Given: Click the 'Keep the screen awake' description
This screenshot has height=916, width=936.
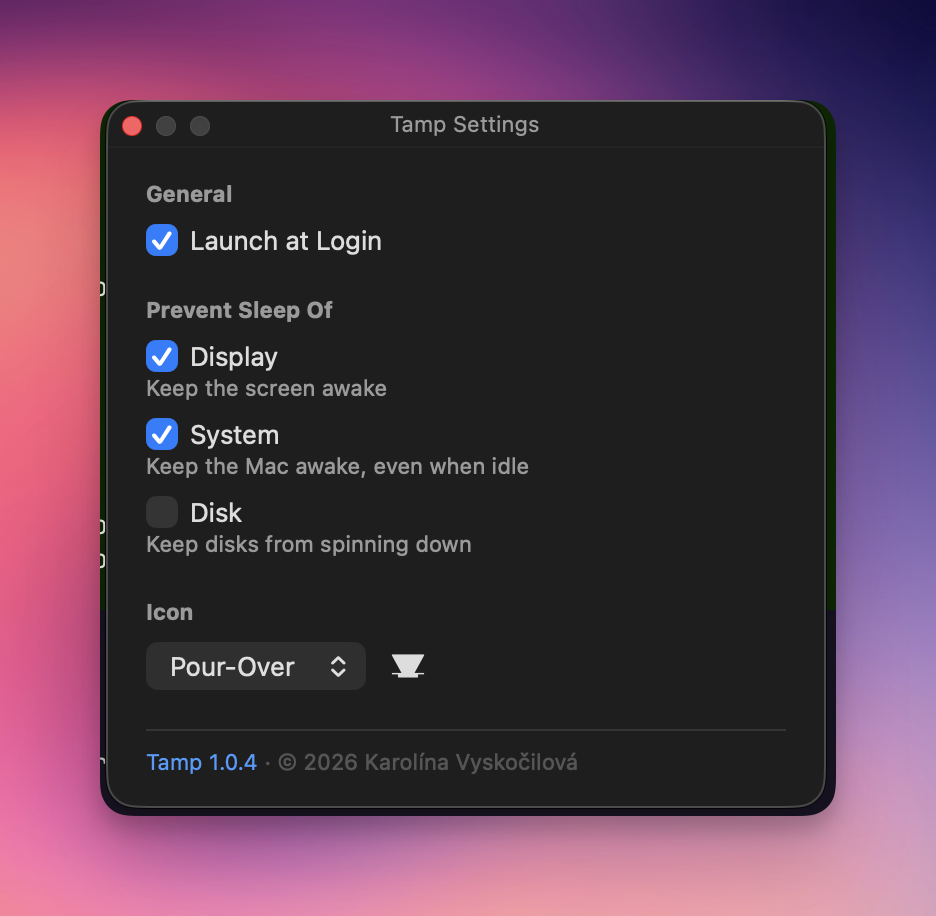Looking at the screenshot, I should coord(266,389).
